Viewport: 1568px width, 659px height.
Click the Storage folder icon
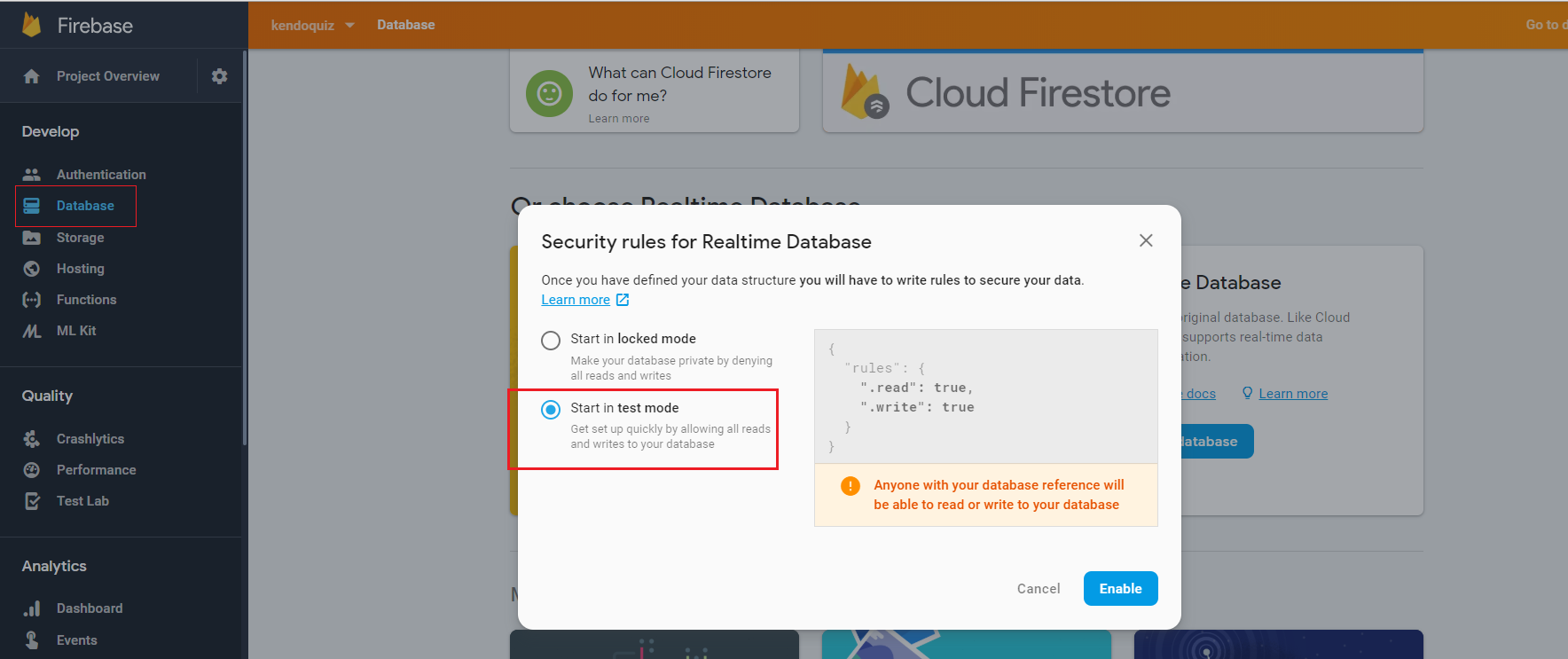coord(32,238)
